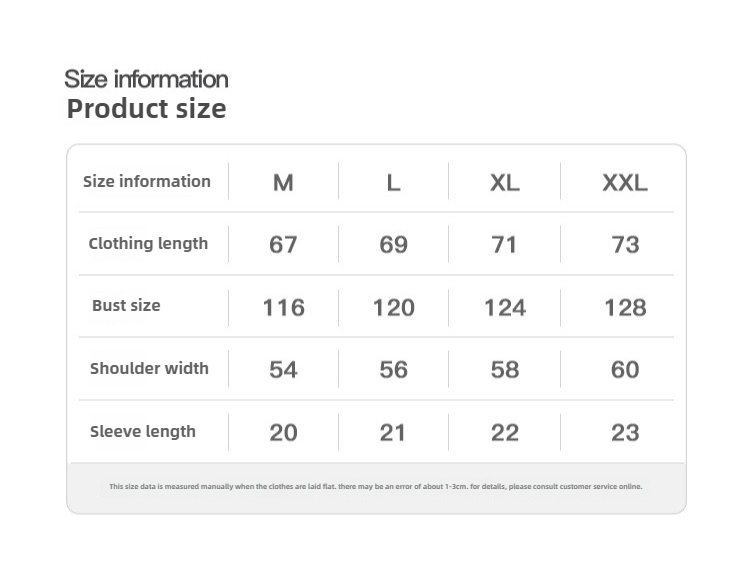Click bust size value 120 for L
750x575 pixels.
pyautogui.click(x=393, y=307)
